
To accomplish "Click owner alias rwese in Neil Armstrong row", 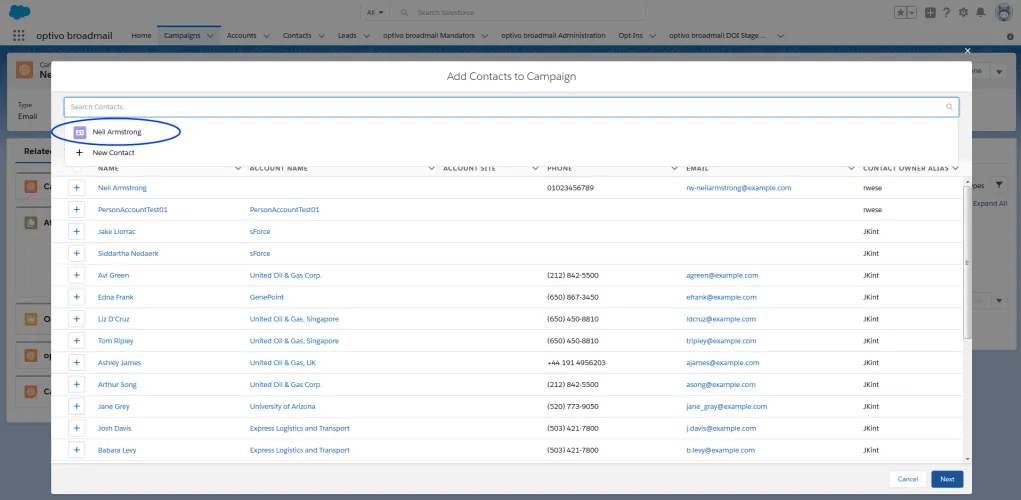I will pos(872,188).
